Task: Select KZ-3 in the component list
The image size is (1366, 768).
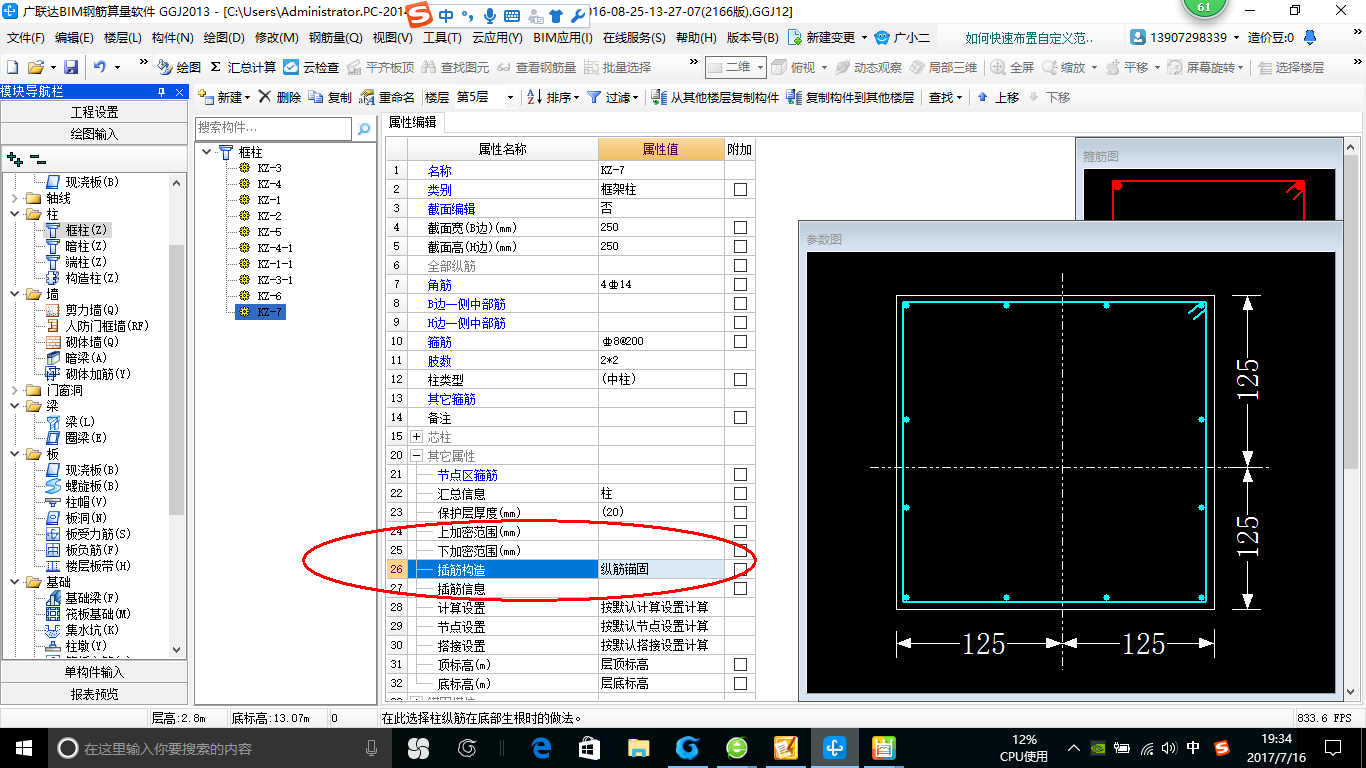Action: [x=269, y=168]
